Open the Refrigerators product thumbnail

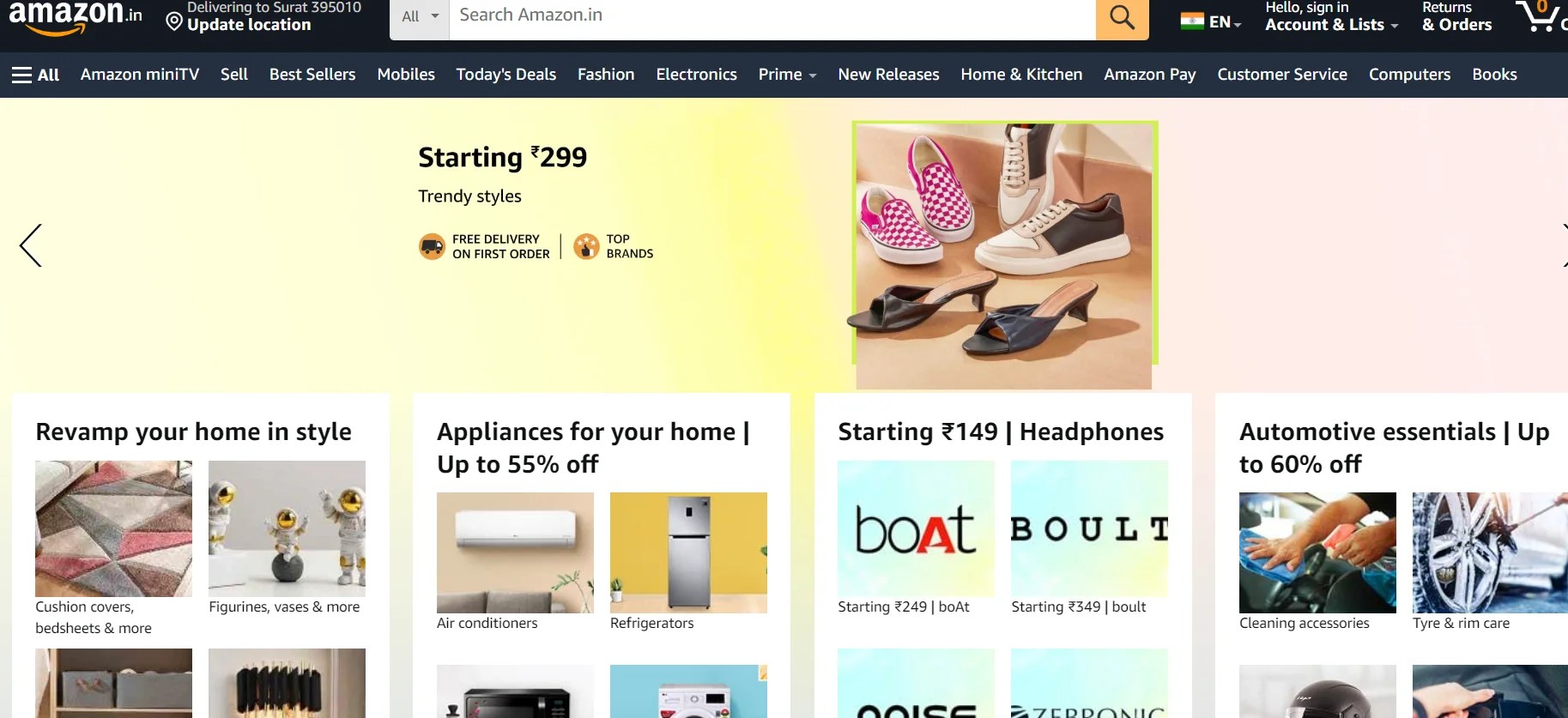click(688, 552)
